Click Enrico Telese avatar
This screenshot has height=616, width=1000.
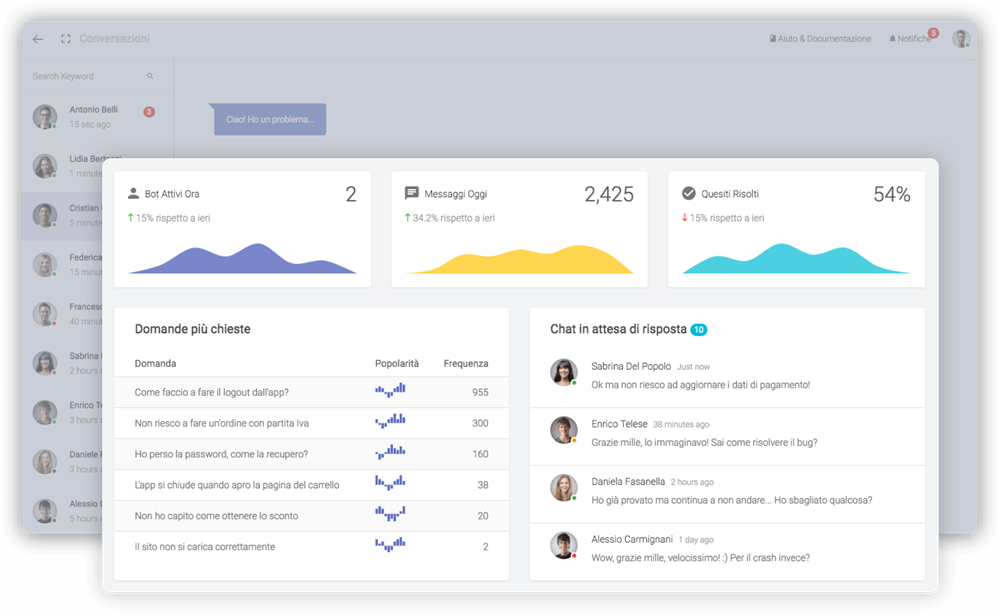(564, 430)
